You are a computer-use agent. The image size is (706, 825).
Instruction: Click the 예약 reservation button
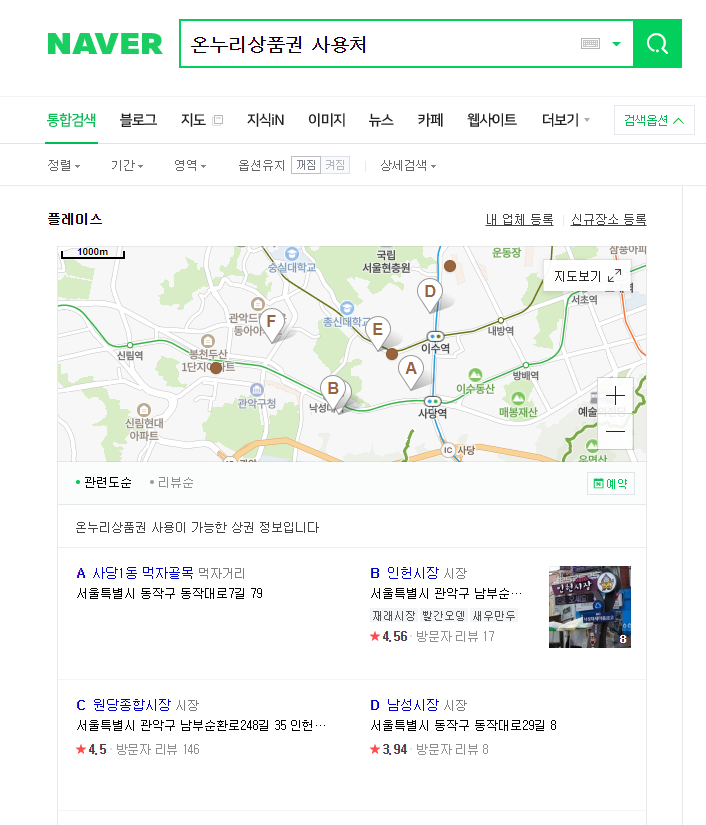pos(611,484)
